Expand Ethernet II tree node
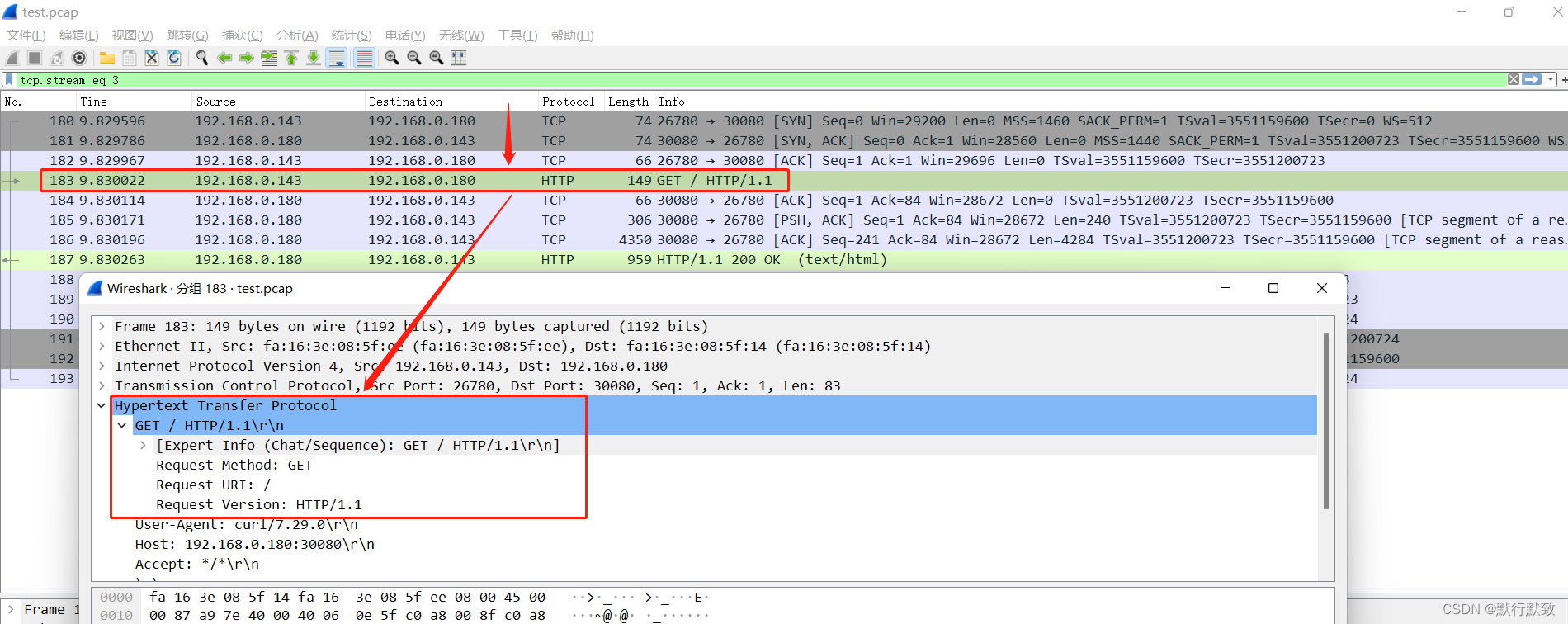Screen dimensions: 1568x624 coord(102,347)
